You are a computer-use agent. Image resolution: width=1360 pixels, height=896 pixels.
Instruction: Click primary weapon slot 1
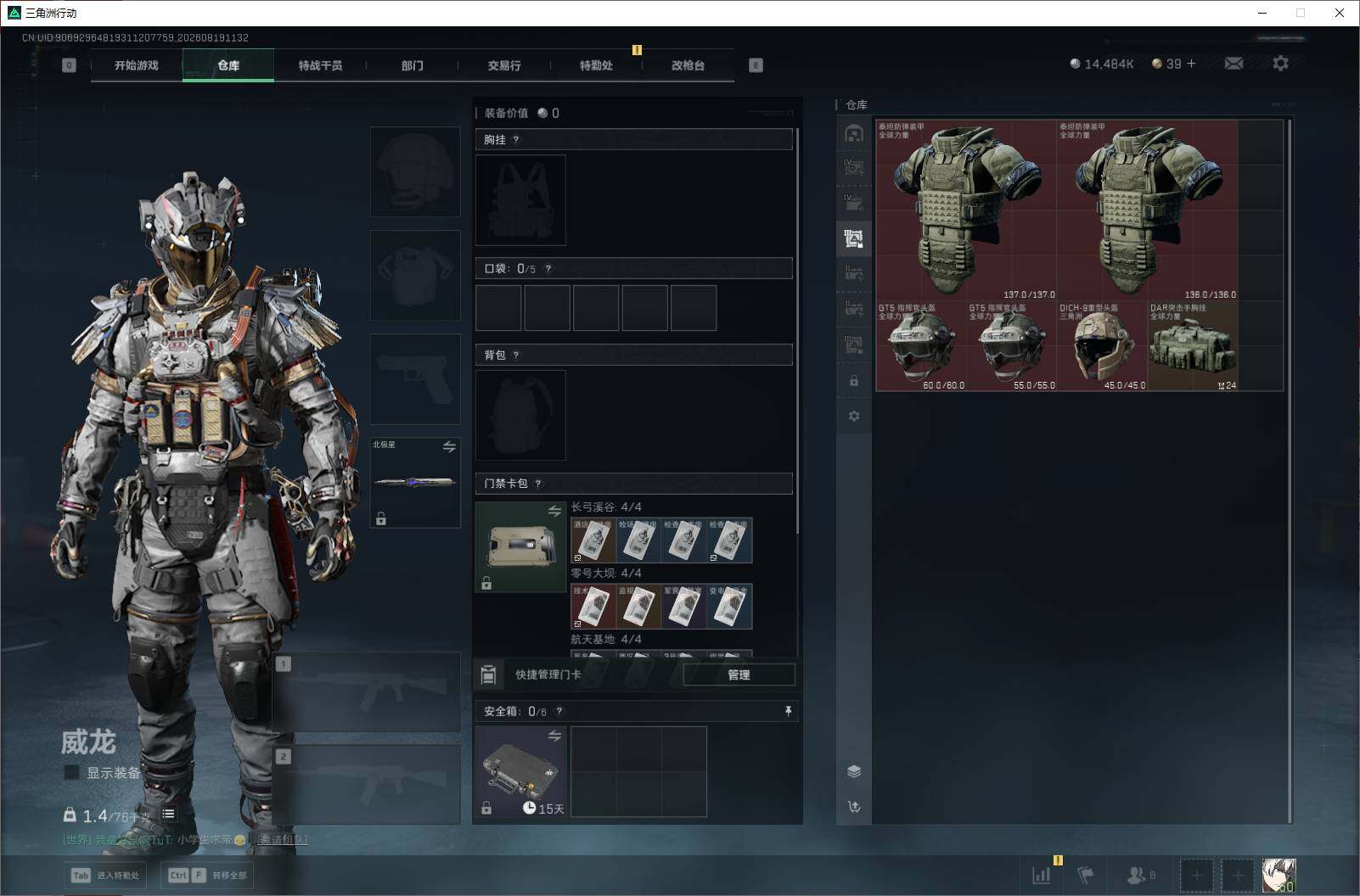tap(367, 692)
